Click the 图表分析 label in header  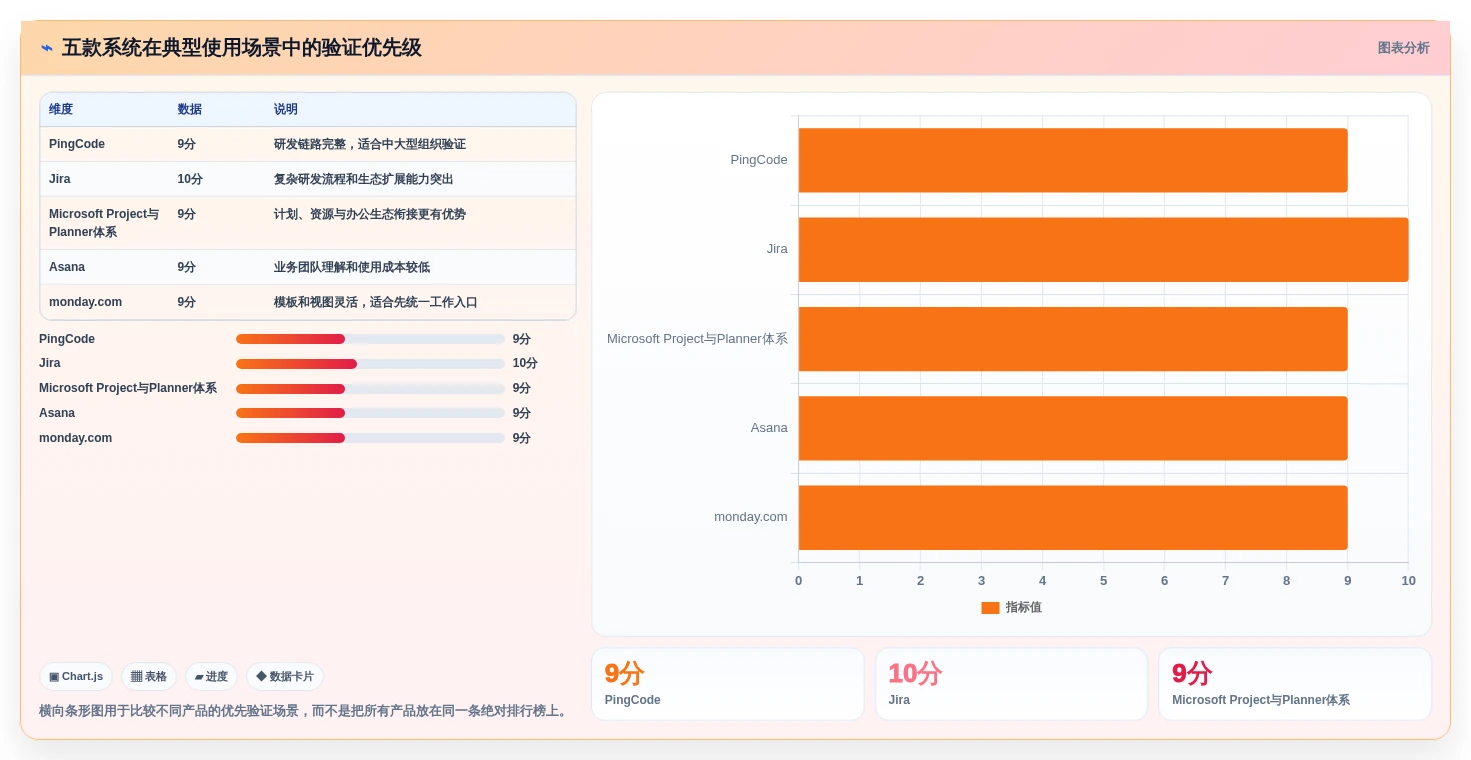click(x=1403, y=48)
